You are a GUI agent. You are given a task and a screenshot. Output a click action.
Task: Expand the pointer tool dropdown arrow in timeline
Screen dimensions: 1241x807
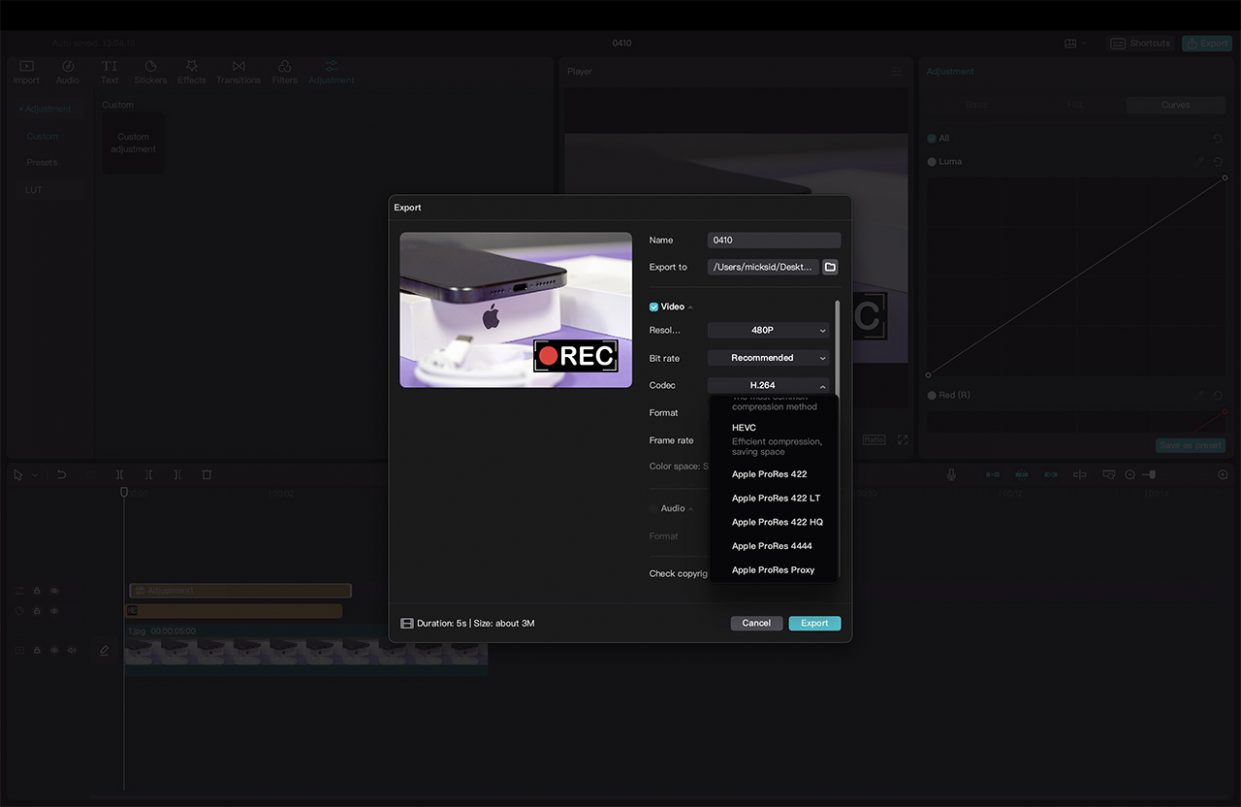(34, 475)
